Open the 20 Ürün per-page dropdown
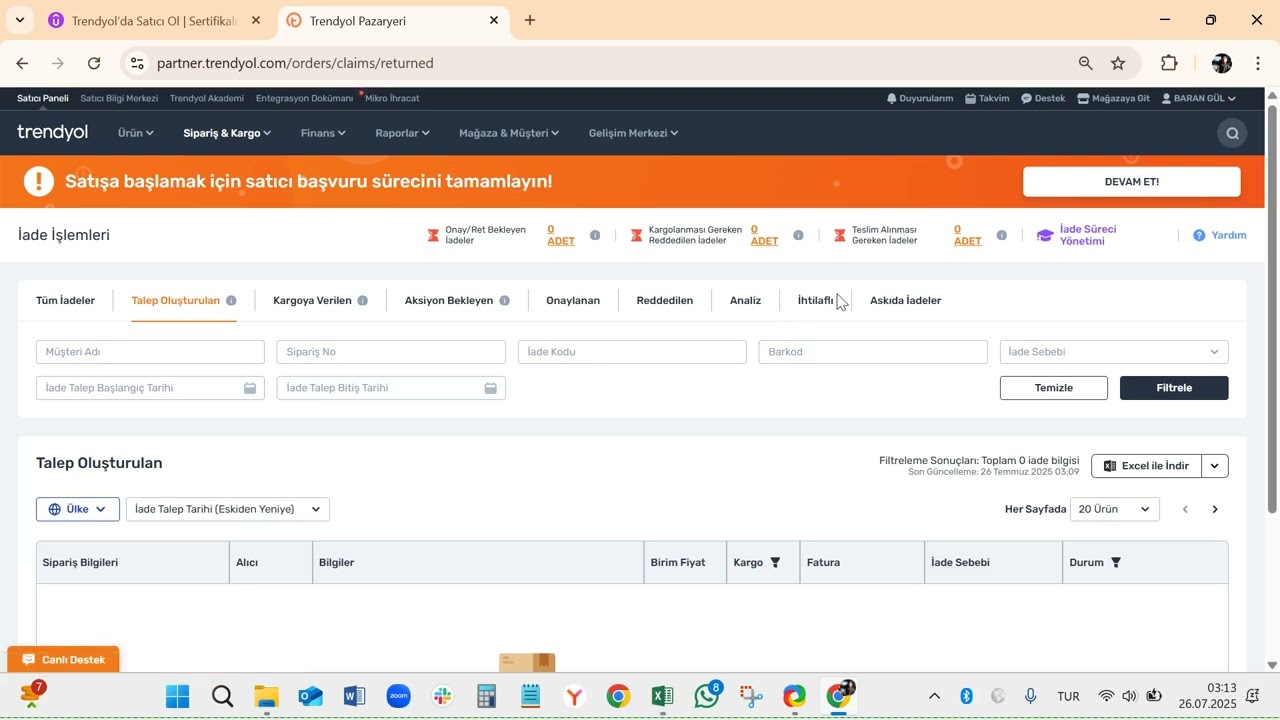 1115,510
